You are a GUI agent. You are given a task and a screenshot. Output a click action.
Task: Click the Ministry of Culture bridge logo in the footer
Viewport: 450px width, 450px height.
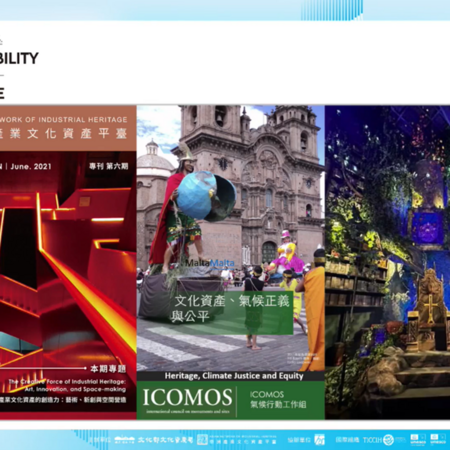(125, 440)
